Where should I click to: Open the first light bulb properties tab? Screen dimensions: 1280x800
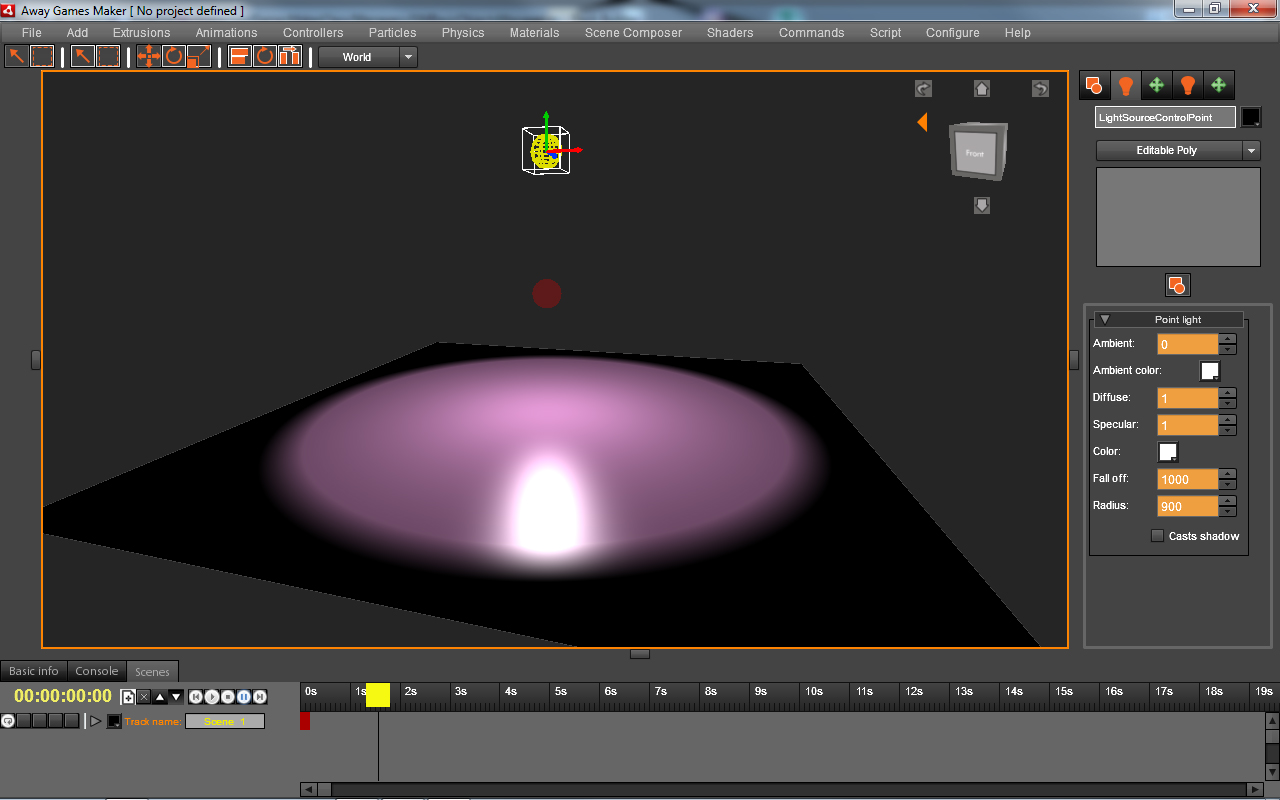click(1125, 86)
